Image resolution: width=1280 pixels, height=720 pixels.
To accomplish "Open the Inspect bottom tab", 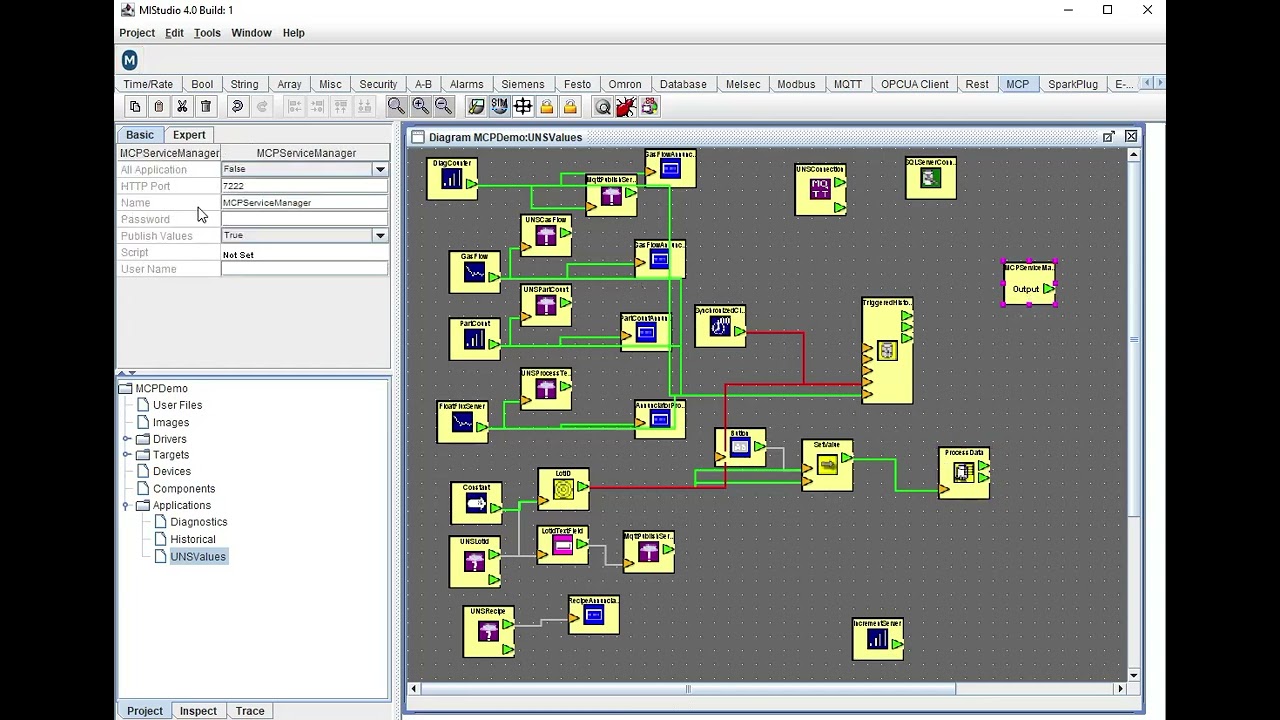I will (x=198, y=711).
